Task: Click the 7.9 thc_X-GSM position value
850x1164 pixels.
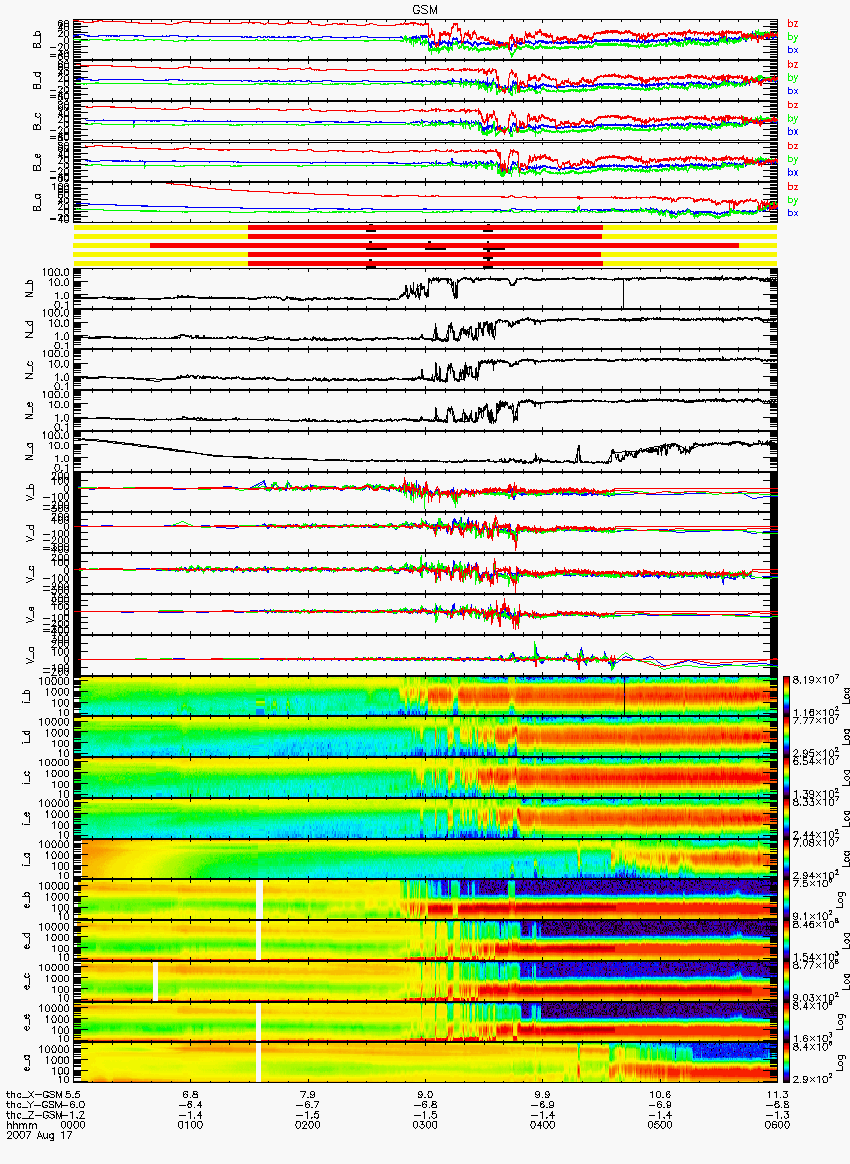Action: pos(307,1095)
